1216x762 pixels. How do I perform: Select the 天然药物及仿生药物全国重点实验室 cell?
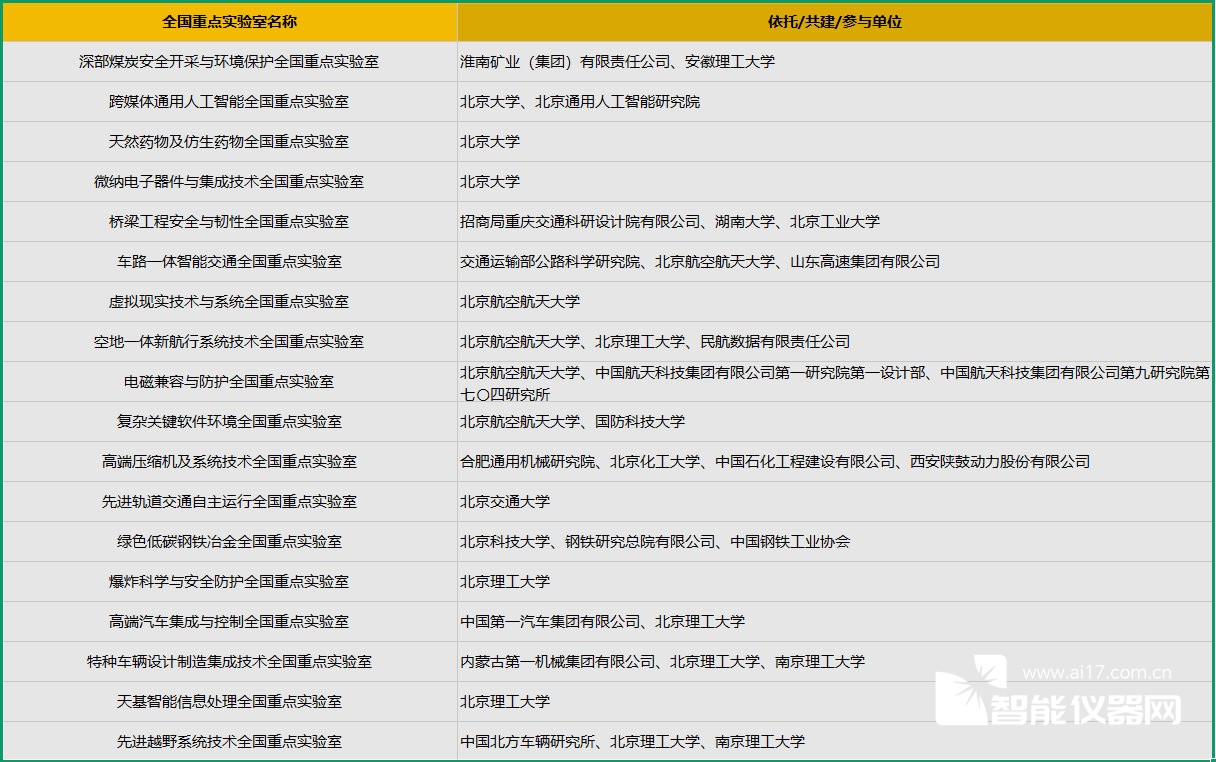(229, 141)
